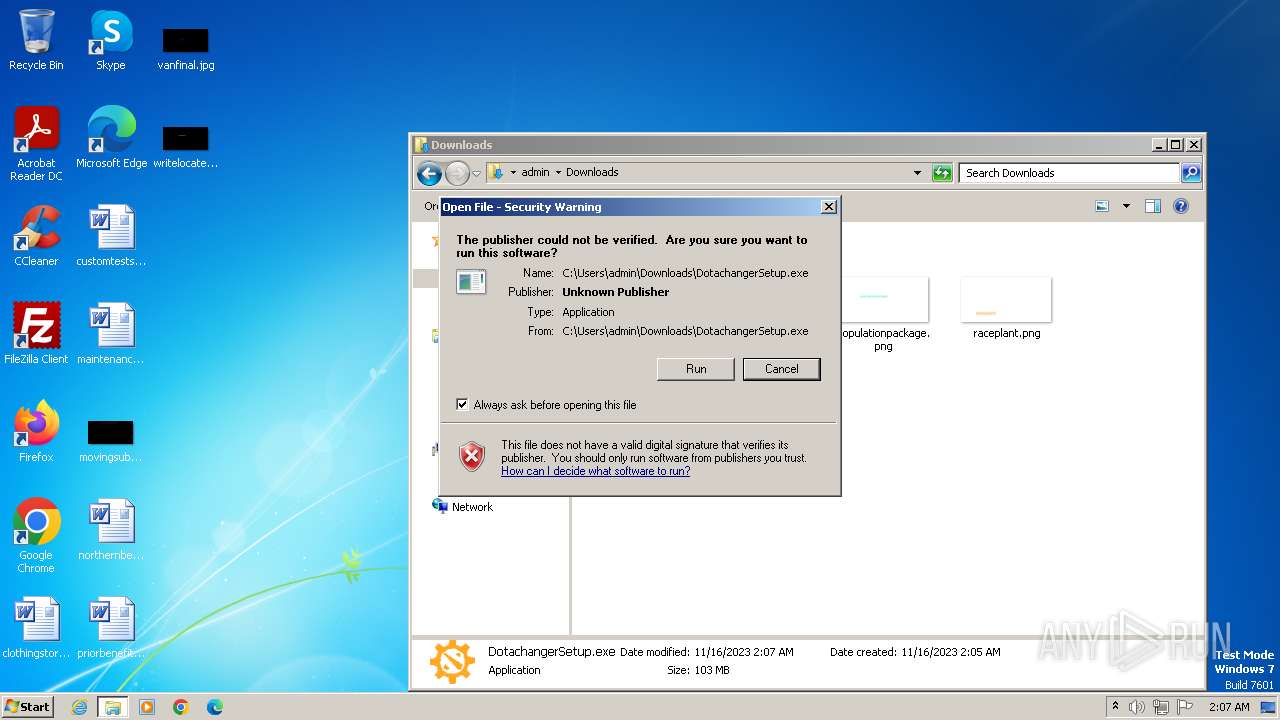Uncheck Always ask before opening this file

tap(462, 405)
